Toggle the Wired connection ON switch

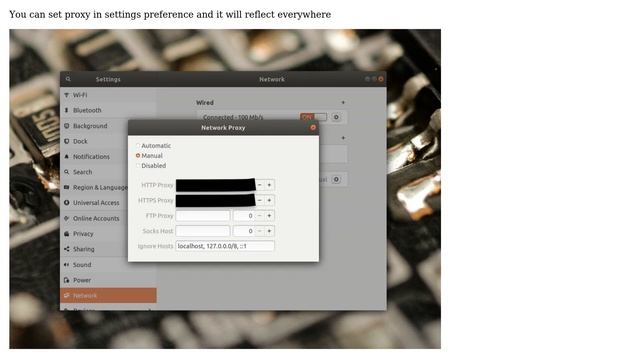313,117
